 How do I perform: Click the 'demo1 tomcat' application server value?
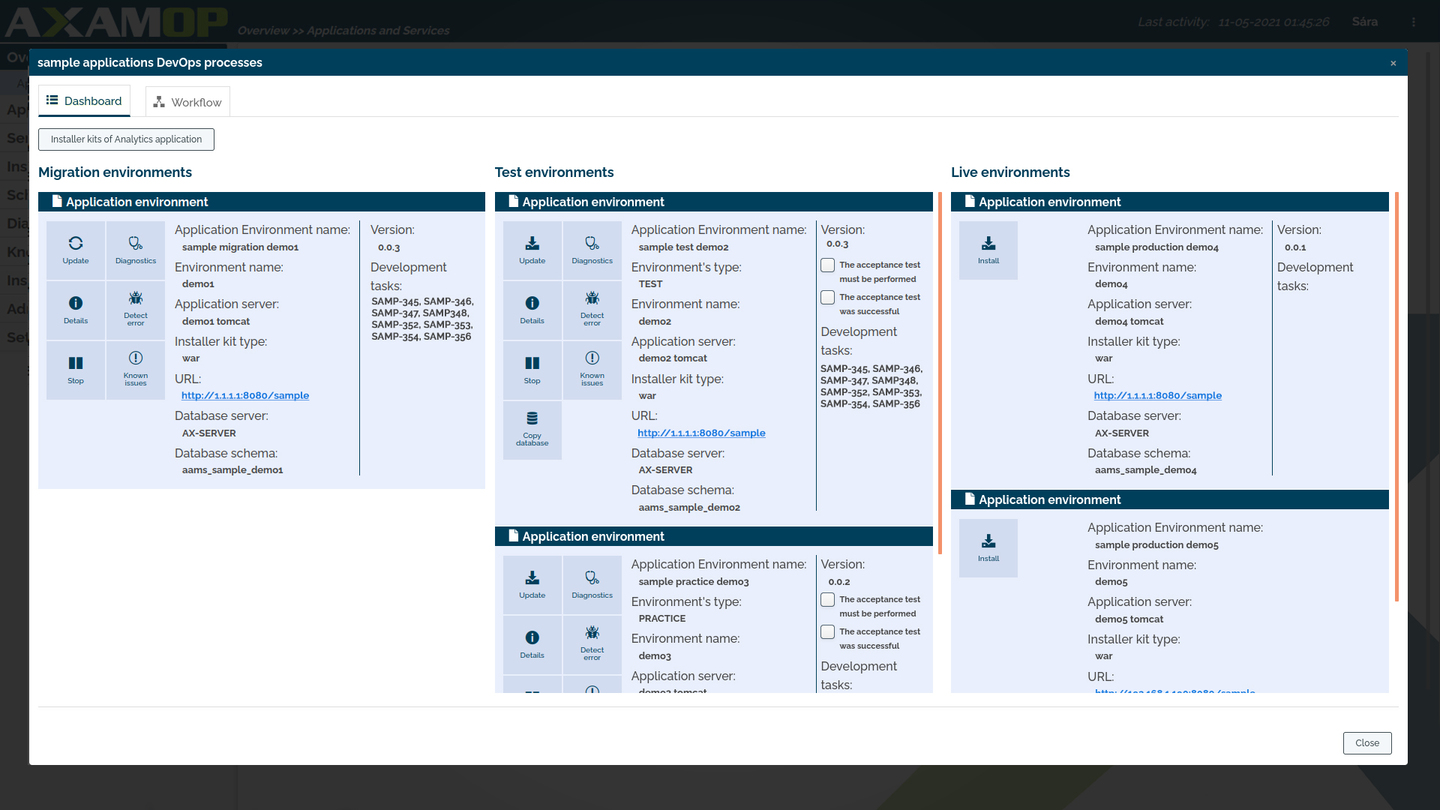[x=216, y=322]
